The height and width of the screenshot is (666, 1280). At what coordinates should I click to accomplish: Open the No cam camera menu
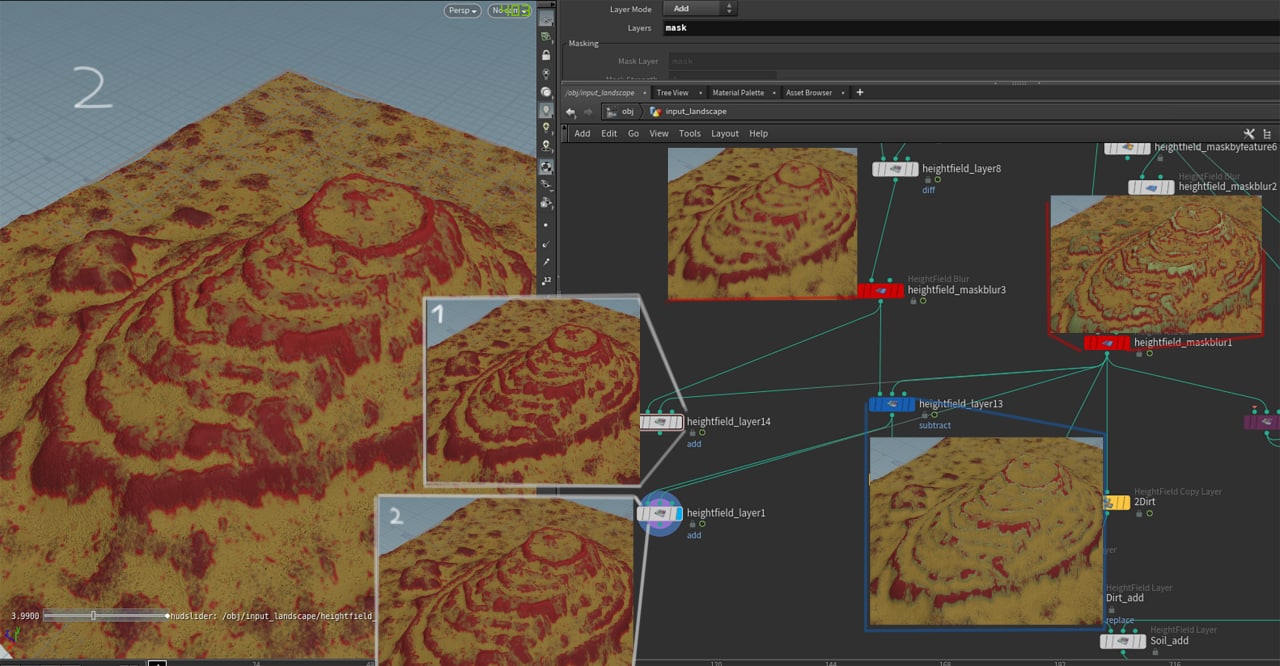[510, 11]
